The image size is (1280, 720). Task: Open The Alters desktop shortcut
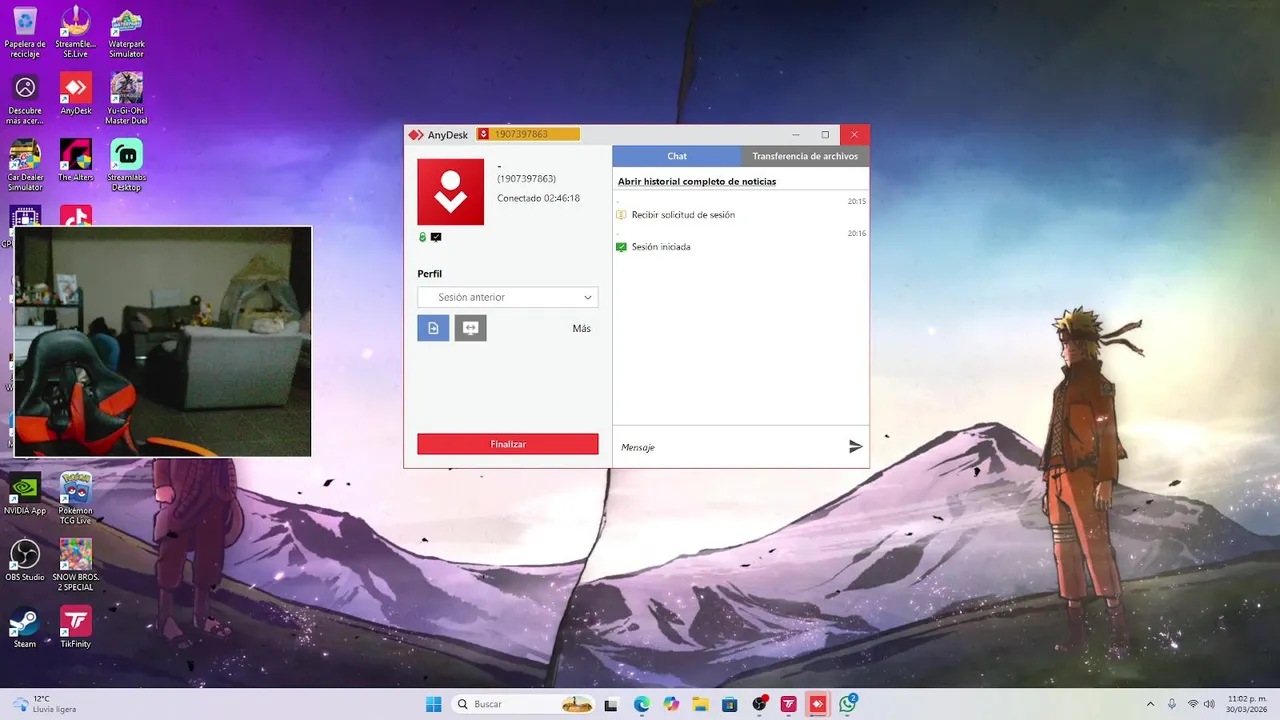coord(76,160)
